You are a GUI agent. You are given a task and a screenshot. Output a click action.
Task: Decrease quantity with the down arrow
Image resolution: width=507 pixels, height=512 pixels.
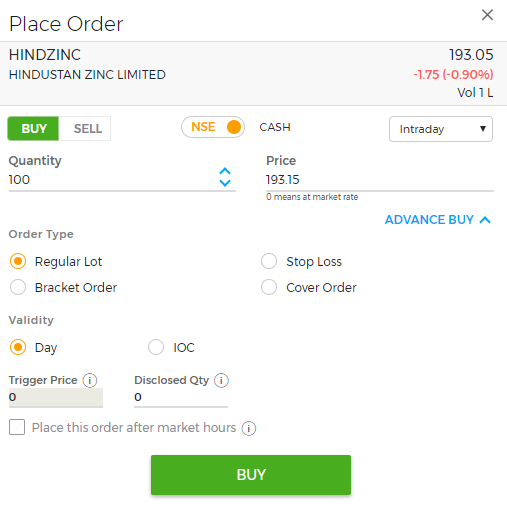coord(225,183)
